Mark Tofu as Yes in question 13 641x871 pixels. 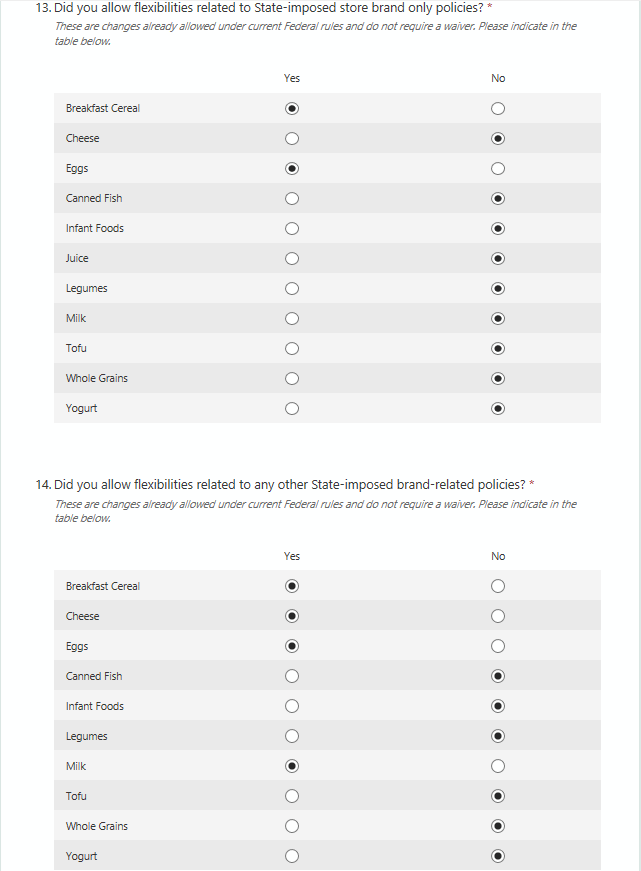292,348
